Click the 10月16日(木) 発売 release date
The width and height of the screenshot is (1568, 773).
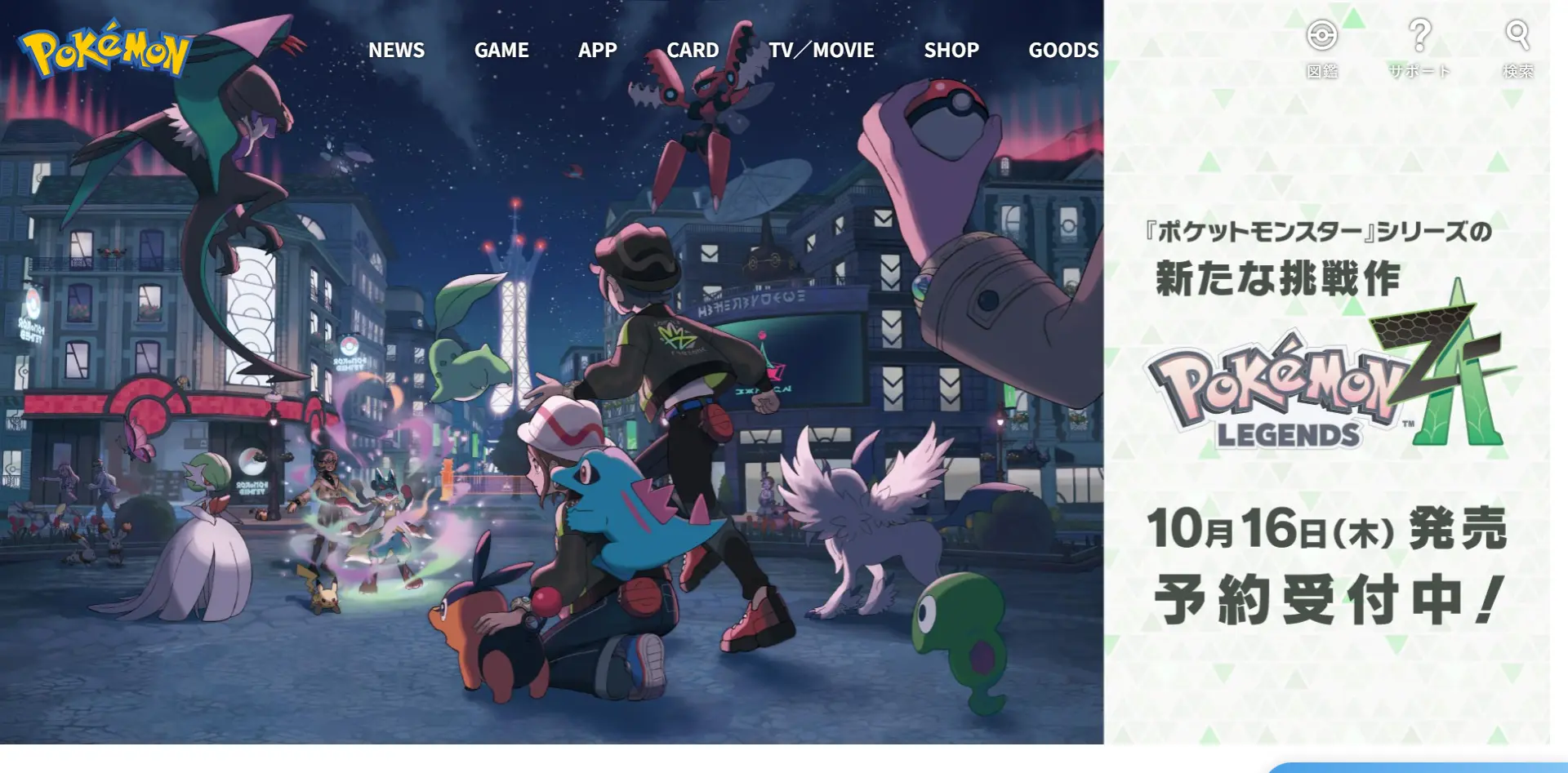(1327, 528)
